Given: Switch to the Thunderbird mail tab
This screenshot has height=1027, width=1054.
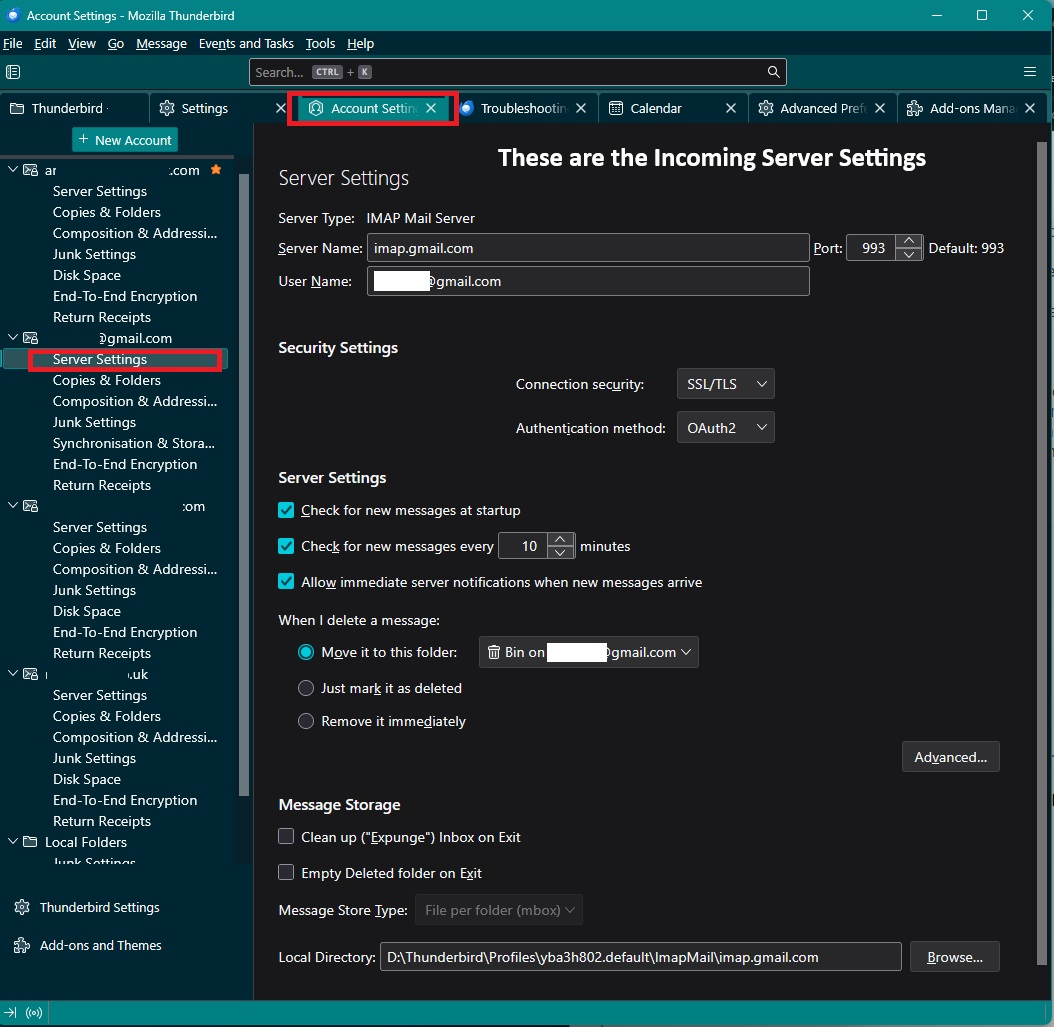Looking at the screenshot, I should (x=74, y=108).
